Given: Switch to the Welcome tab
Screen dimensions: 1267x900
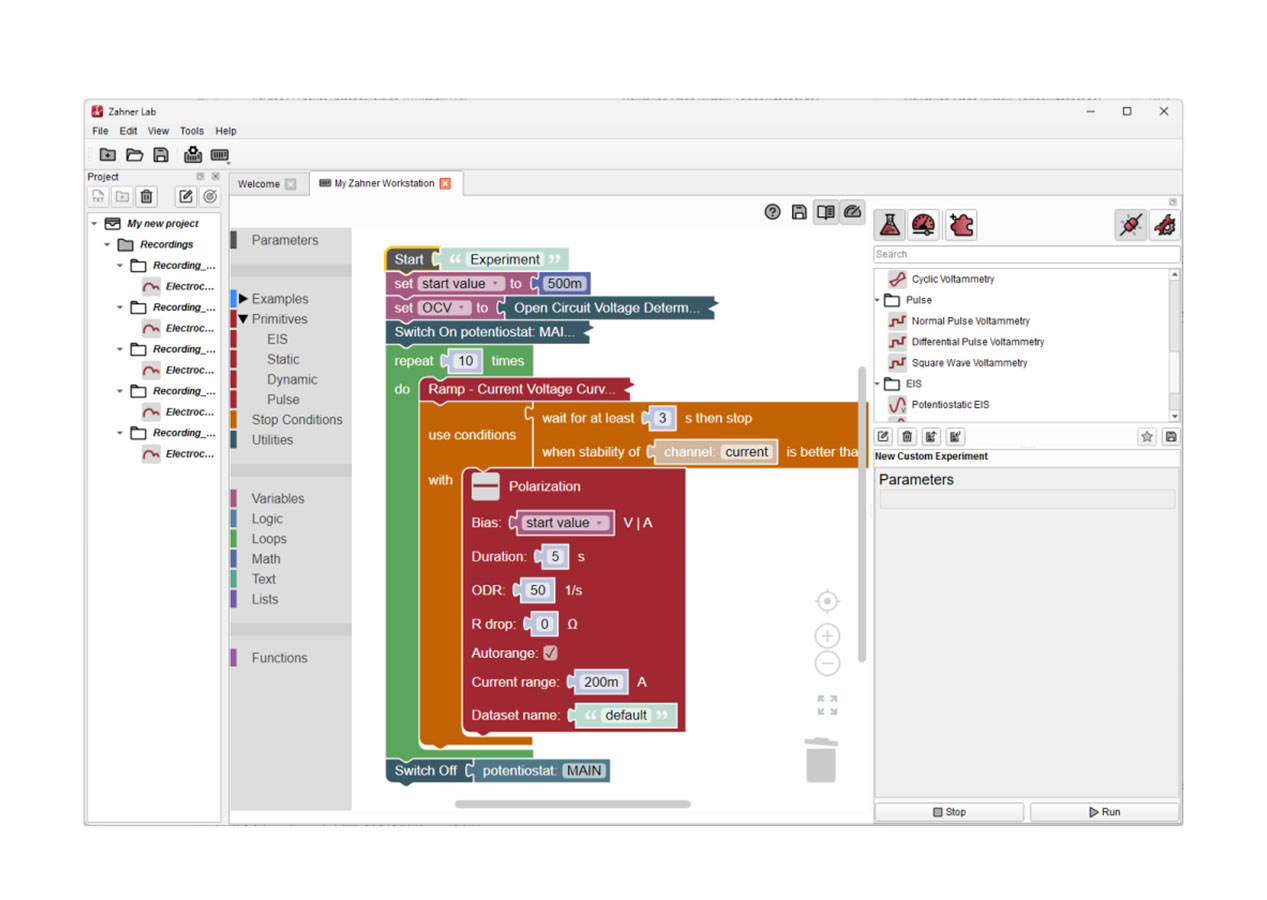Looking at the screenshot, I should click(258, 184).
